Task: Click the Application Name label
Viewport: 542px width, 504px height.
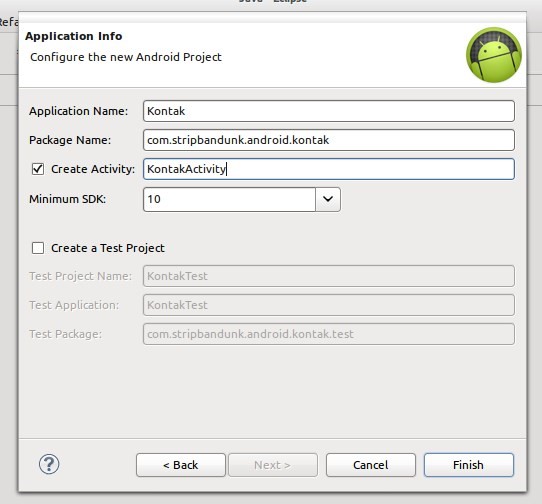Action: [78, 111]
